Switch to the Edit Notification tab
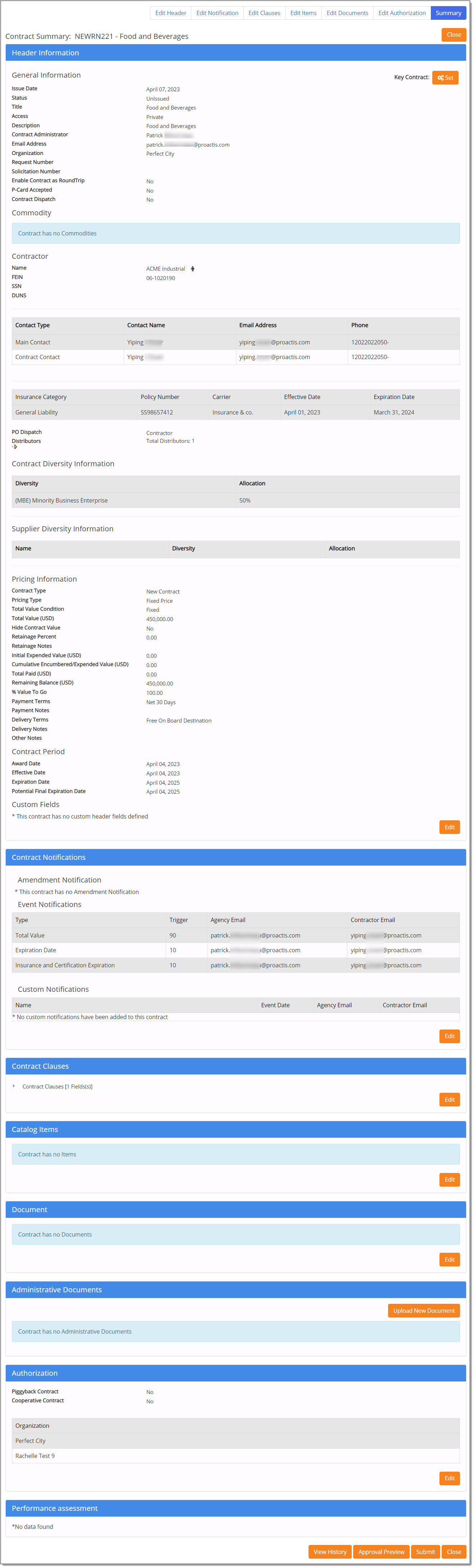Screen dimensions: 474x1568 (217, 13)
